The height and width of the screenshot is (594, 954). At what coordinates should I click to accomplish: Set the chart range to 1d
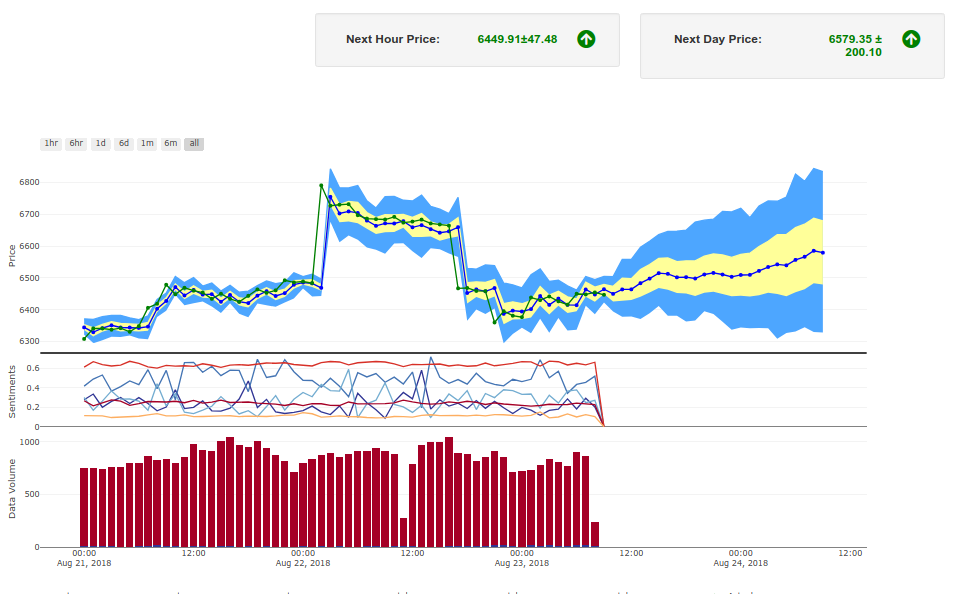tap(100, 143)
